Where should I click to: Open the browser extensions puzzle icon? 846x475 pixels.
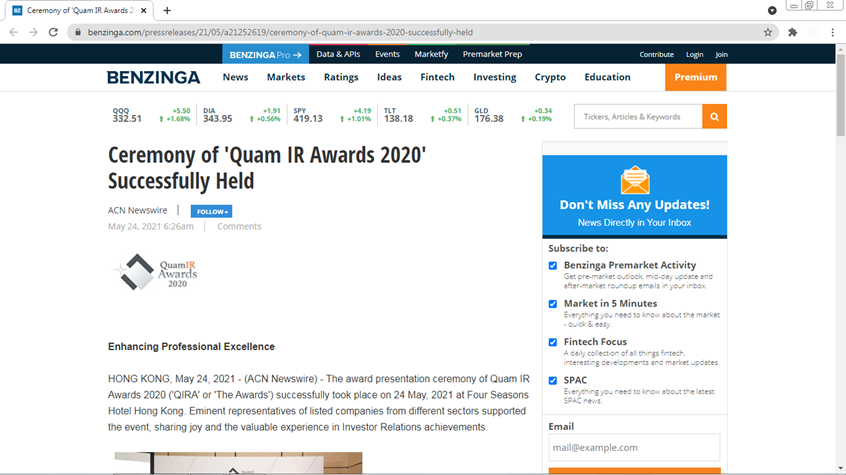793,32
